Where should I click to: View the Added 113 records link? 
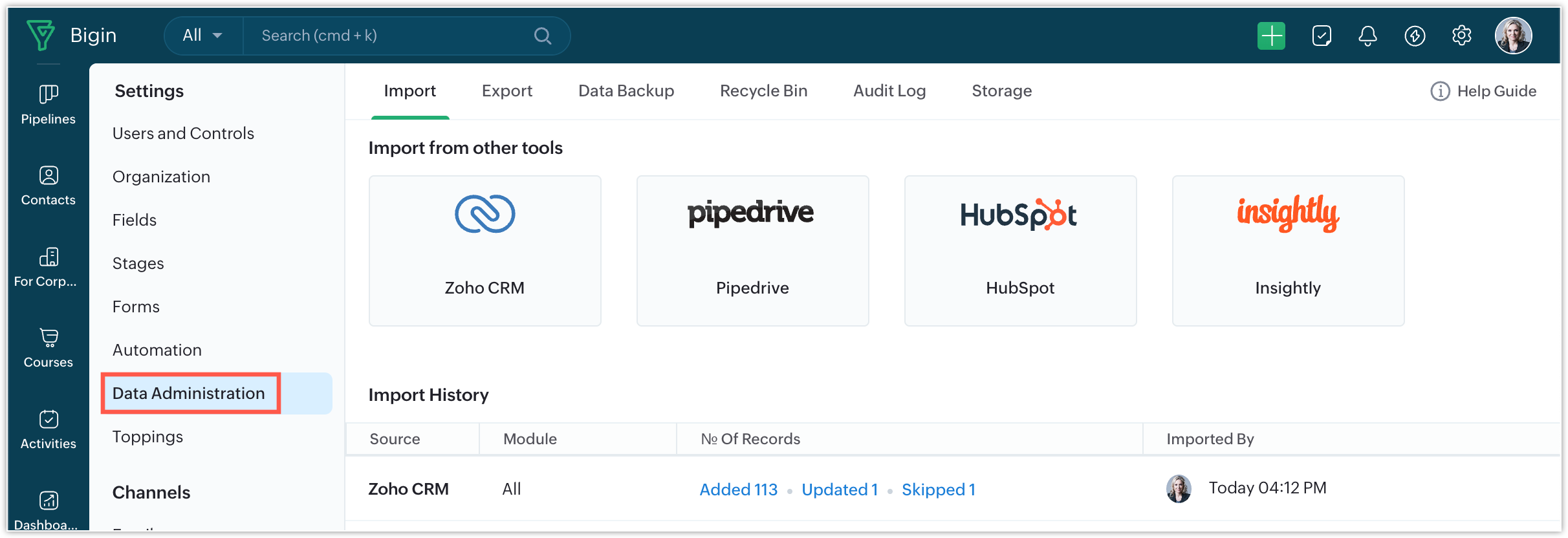point(739,490)
